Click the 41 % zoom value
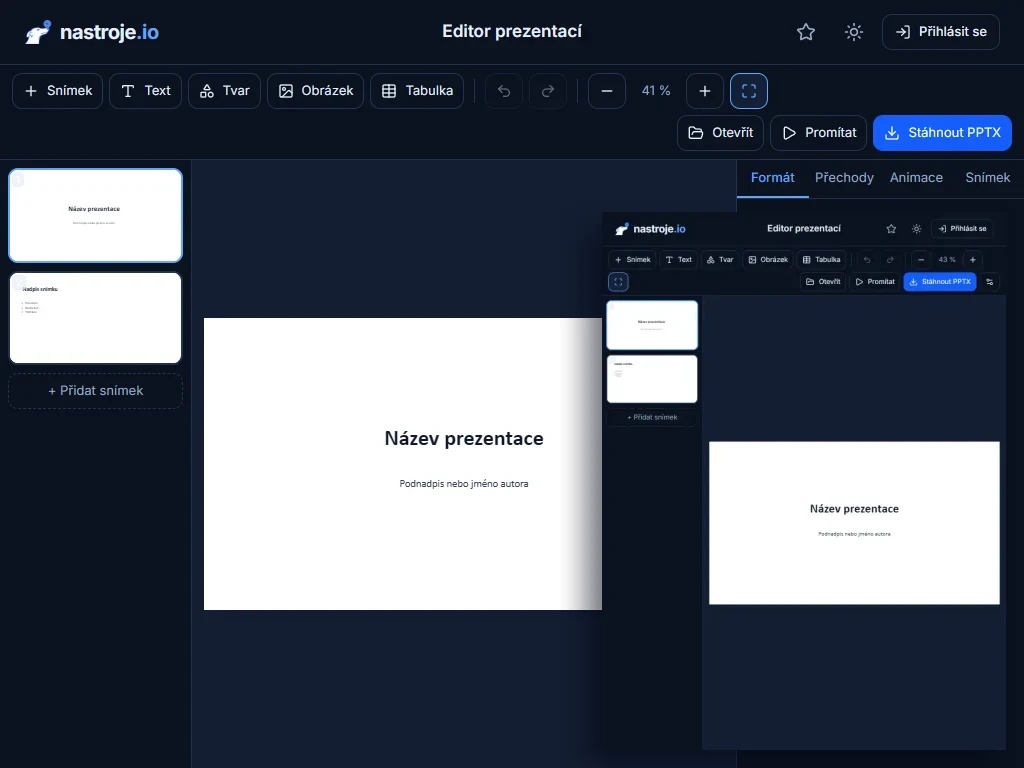 [x=656, y=91]
